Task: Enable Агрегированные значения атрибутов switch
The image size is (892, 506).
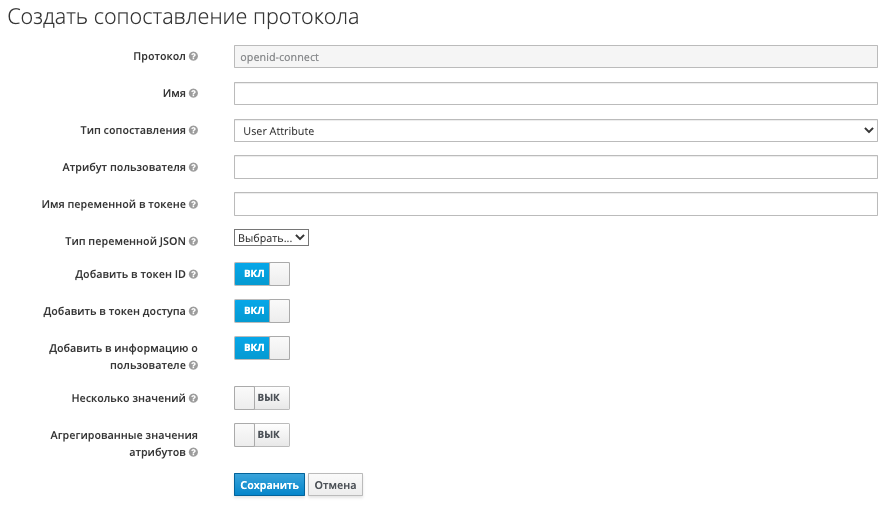Action: tap(261, 435)
